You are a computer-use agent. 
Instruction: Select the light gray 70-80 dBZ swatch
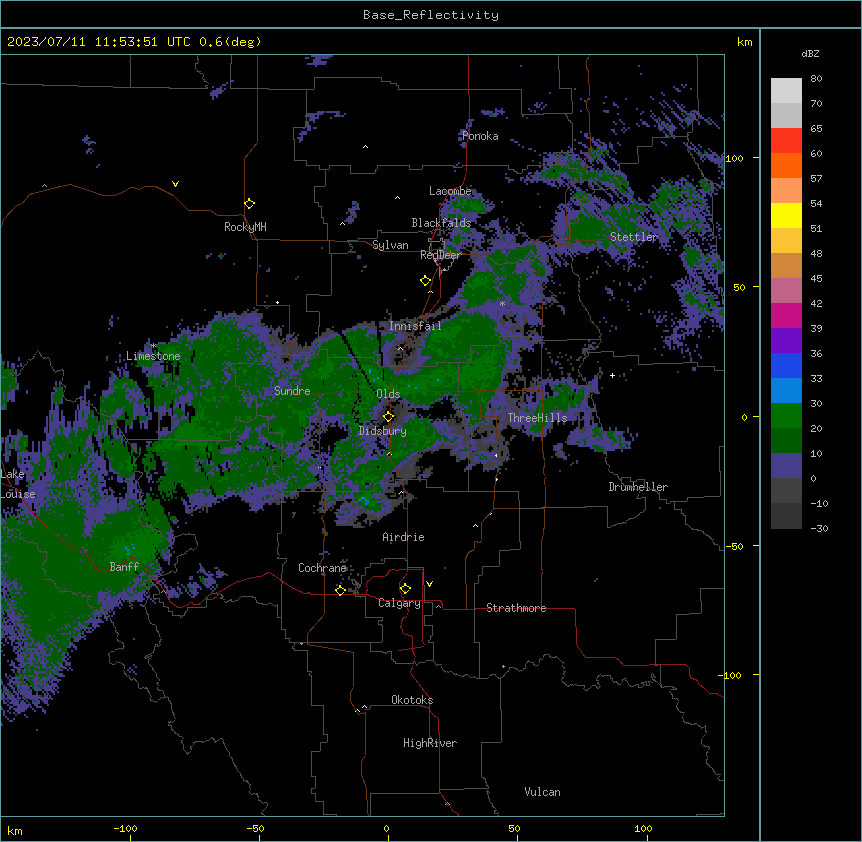point(786,91)
